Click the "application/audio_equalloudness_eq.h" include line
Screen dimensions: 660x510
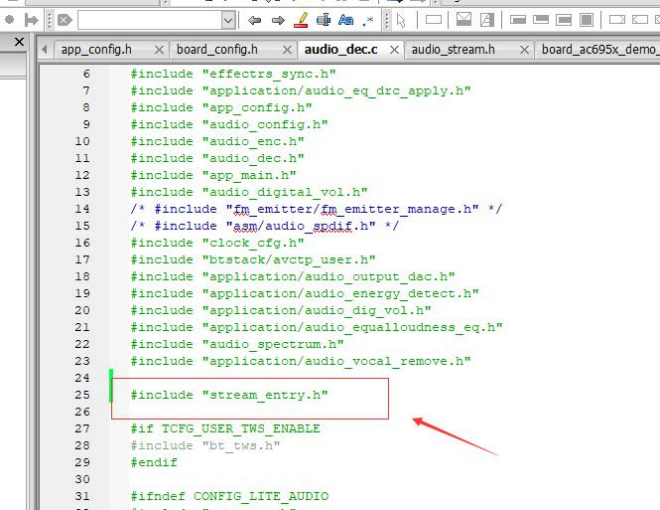[x=317, y=327]
